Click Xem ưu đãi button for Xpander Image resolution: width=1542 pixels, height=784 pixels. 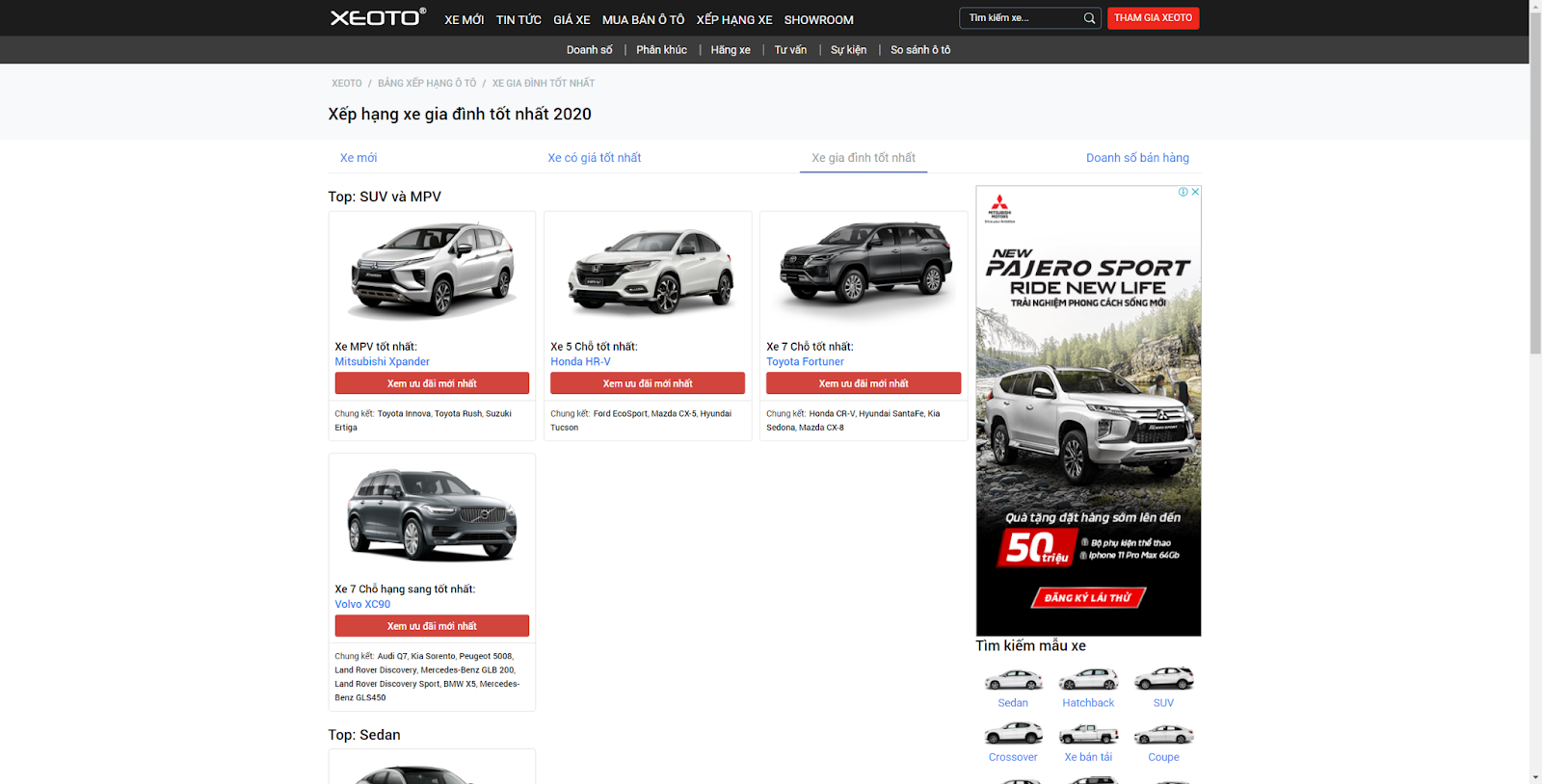coord(432,383)
